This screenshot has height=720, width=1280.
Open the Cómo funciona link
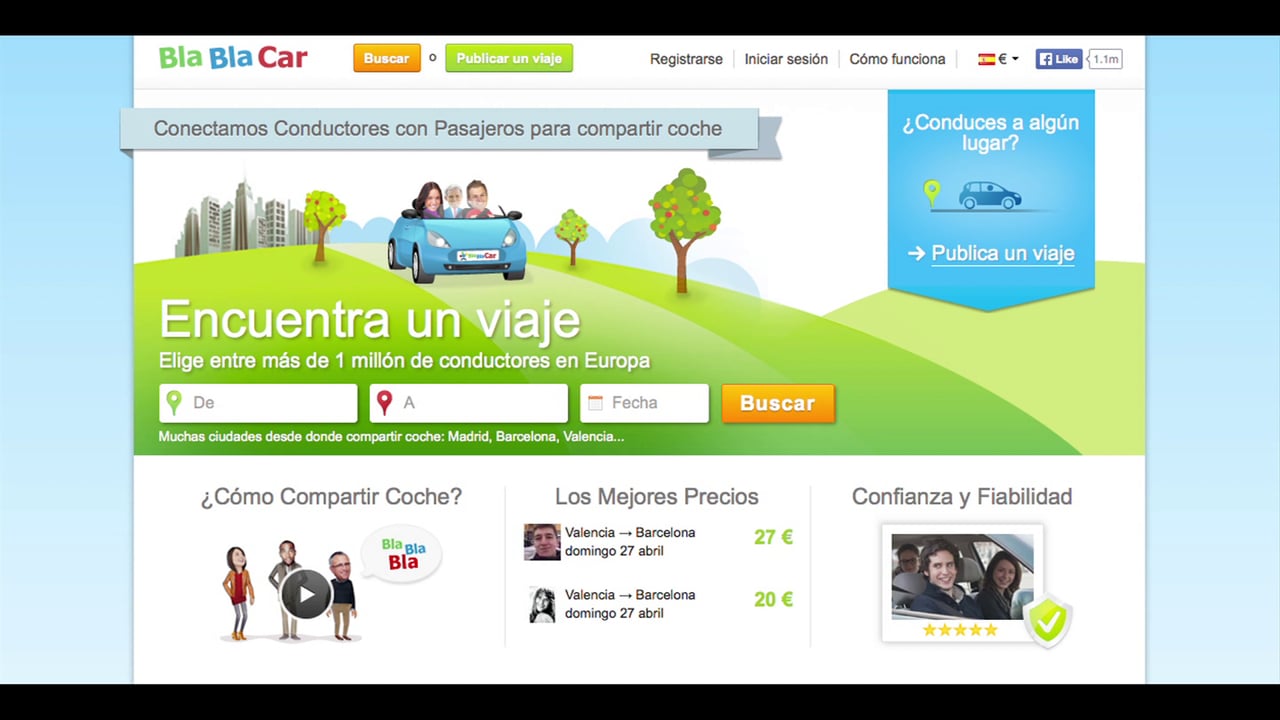tap(897, 59)
